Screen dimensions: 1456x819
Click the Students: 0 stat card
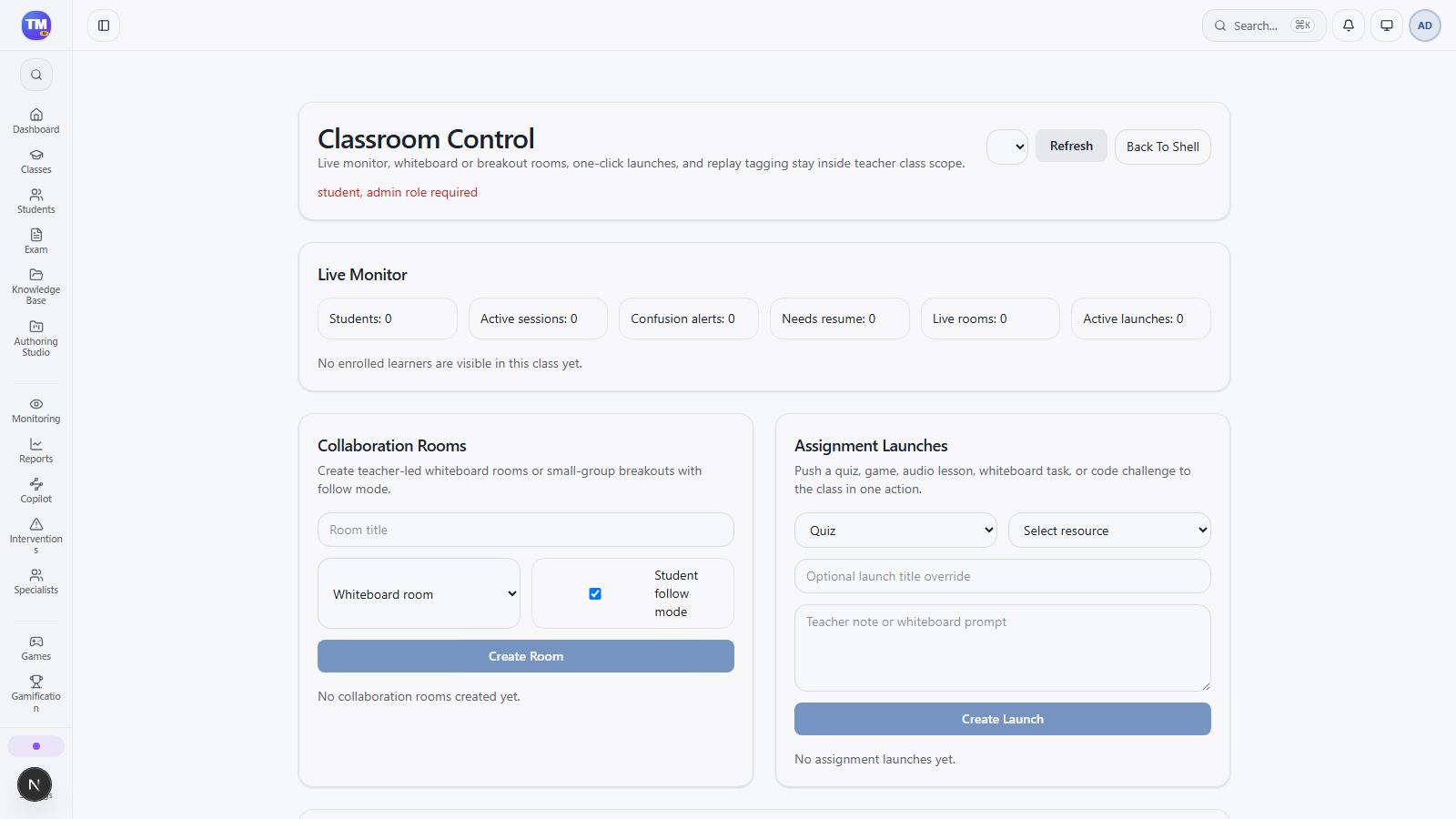[x=388, y=318]
